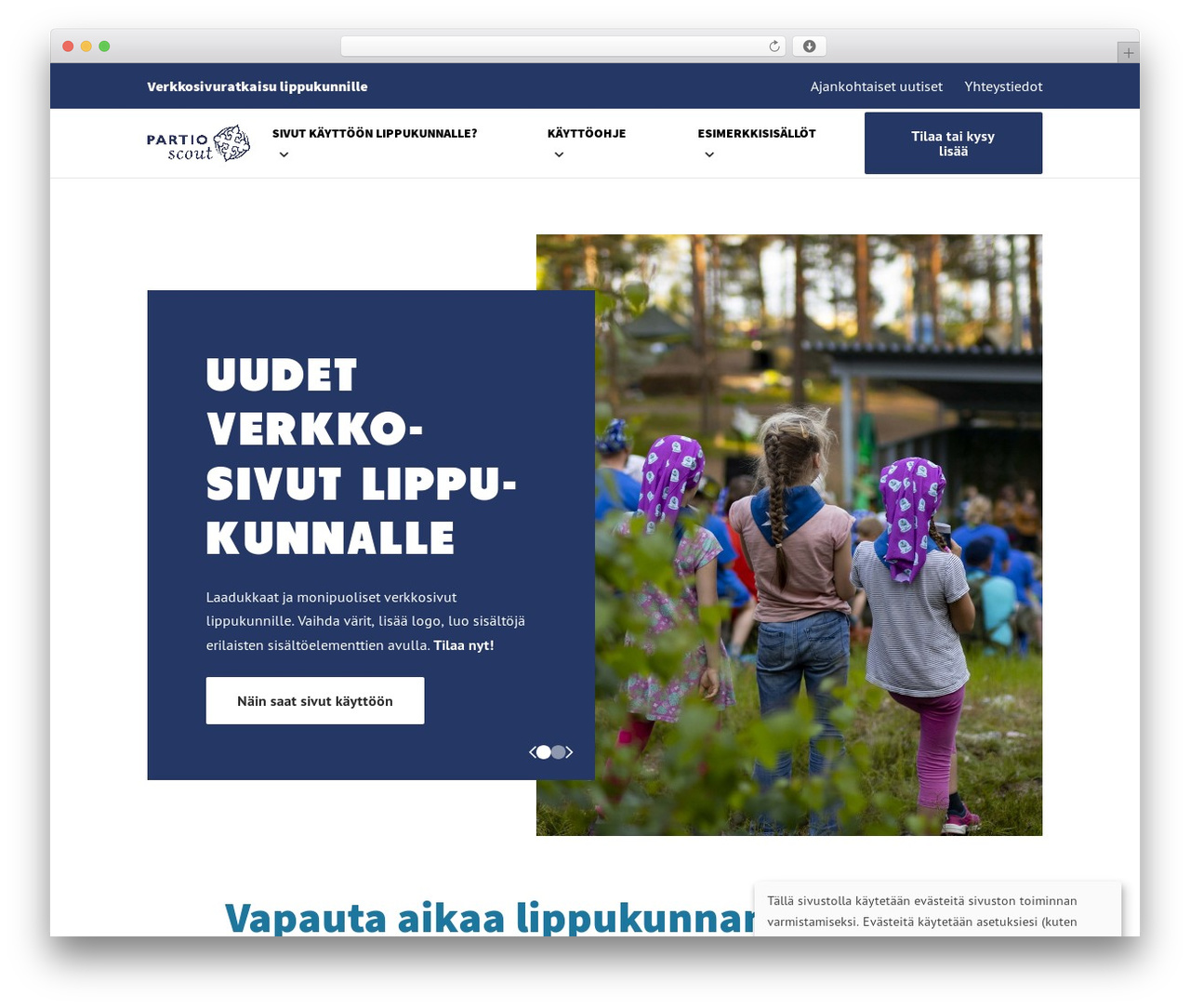This screenshot has width=1190, height=1008.
Task: Go to the next slide arrow
Action: pyautogui.click(x=569, y=752)
